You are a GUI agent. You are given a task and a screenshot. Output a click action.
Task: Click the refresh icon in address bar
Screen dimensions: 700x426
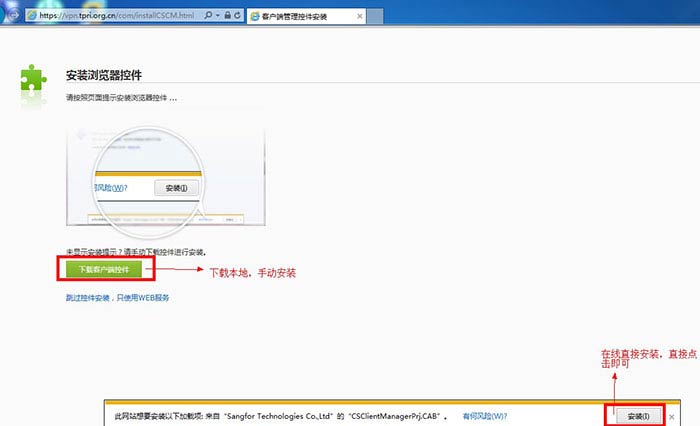point(239,17)
